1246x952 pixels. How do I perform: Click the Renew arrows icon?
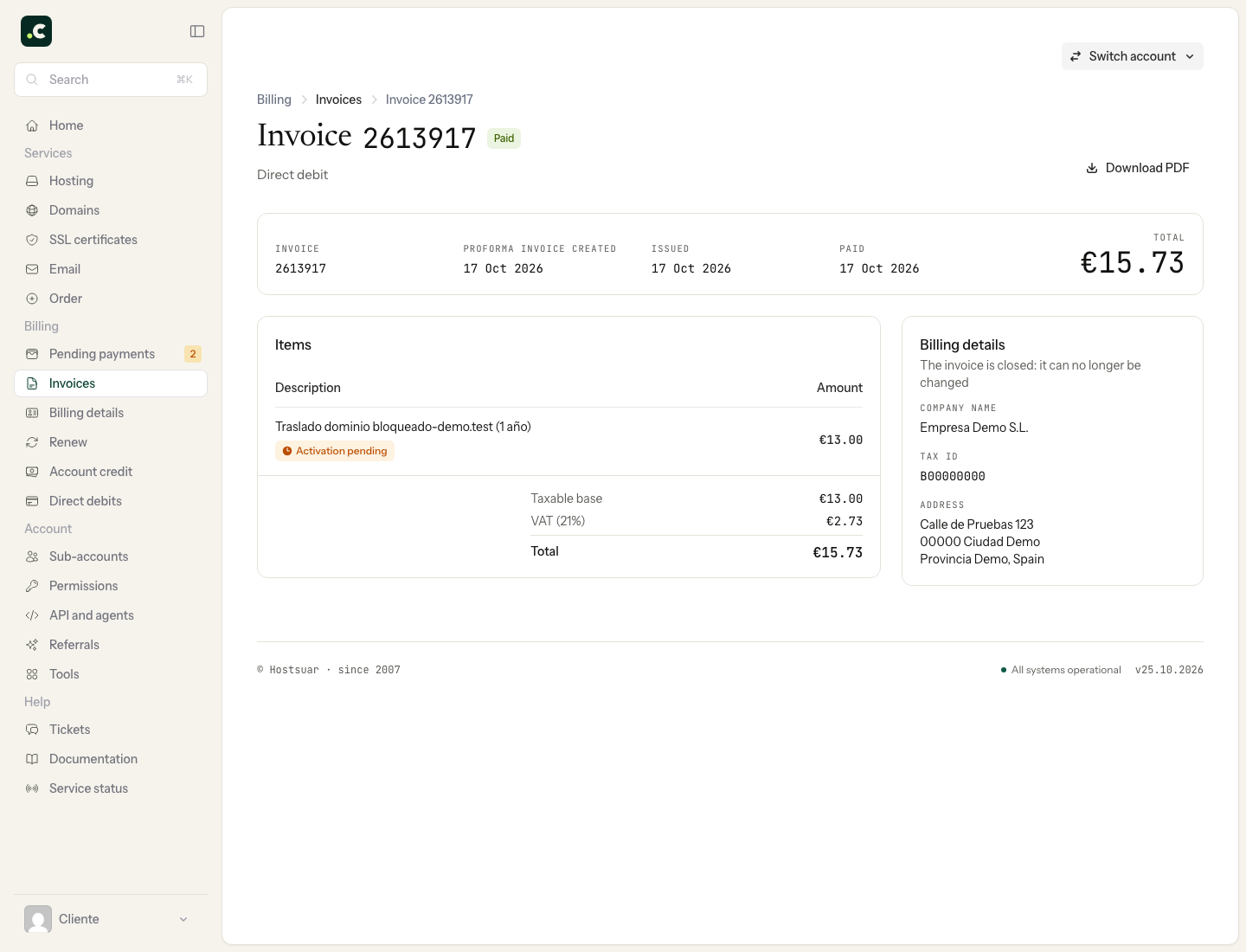point(32,442)
